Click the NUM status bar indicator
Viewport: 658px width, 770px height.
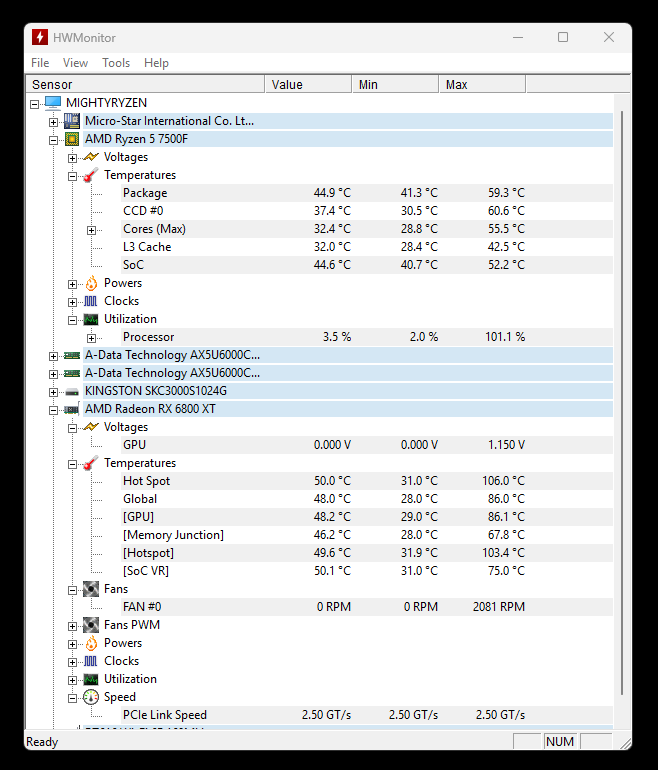[560, 742]
